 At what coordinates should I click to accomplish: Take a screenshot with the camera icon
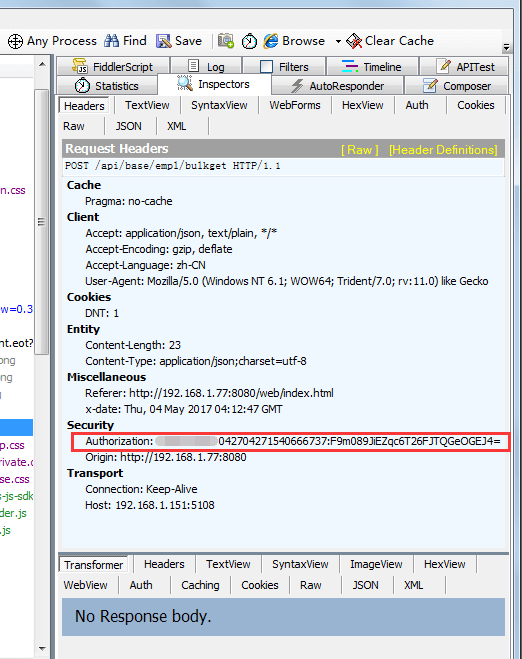(226, 41)
